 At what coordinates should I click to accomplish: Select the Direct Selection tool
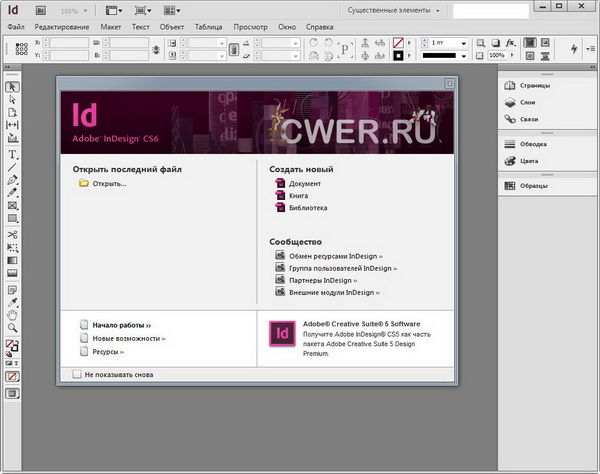click(13, 100)
